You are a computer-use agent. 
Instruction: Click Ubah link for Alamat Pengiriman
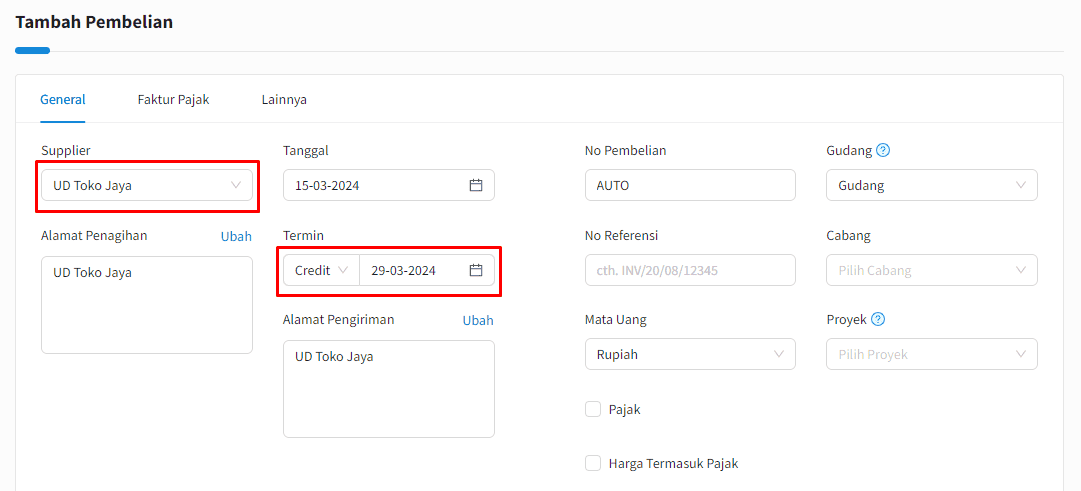[478, 321]
